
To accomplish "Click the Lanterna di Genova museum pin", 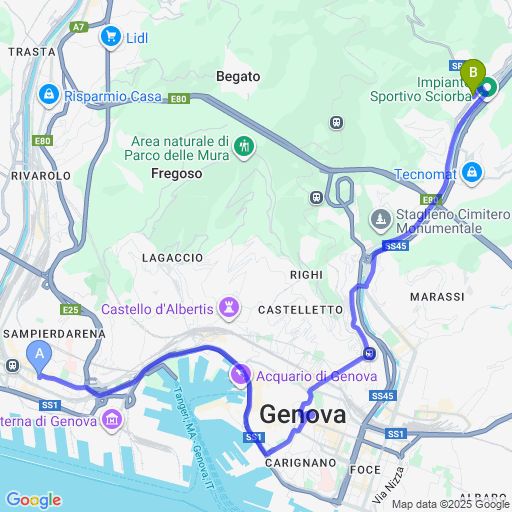I will point(112,421).
